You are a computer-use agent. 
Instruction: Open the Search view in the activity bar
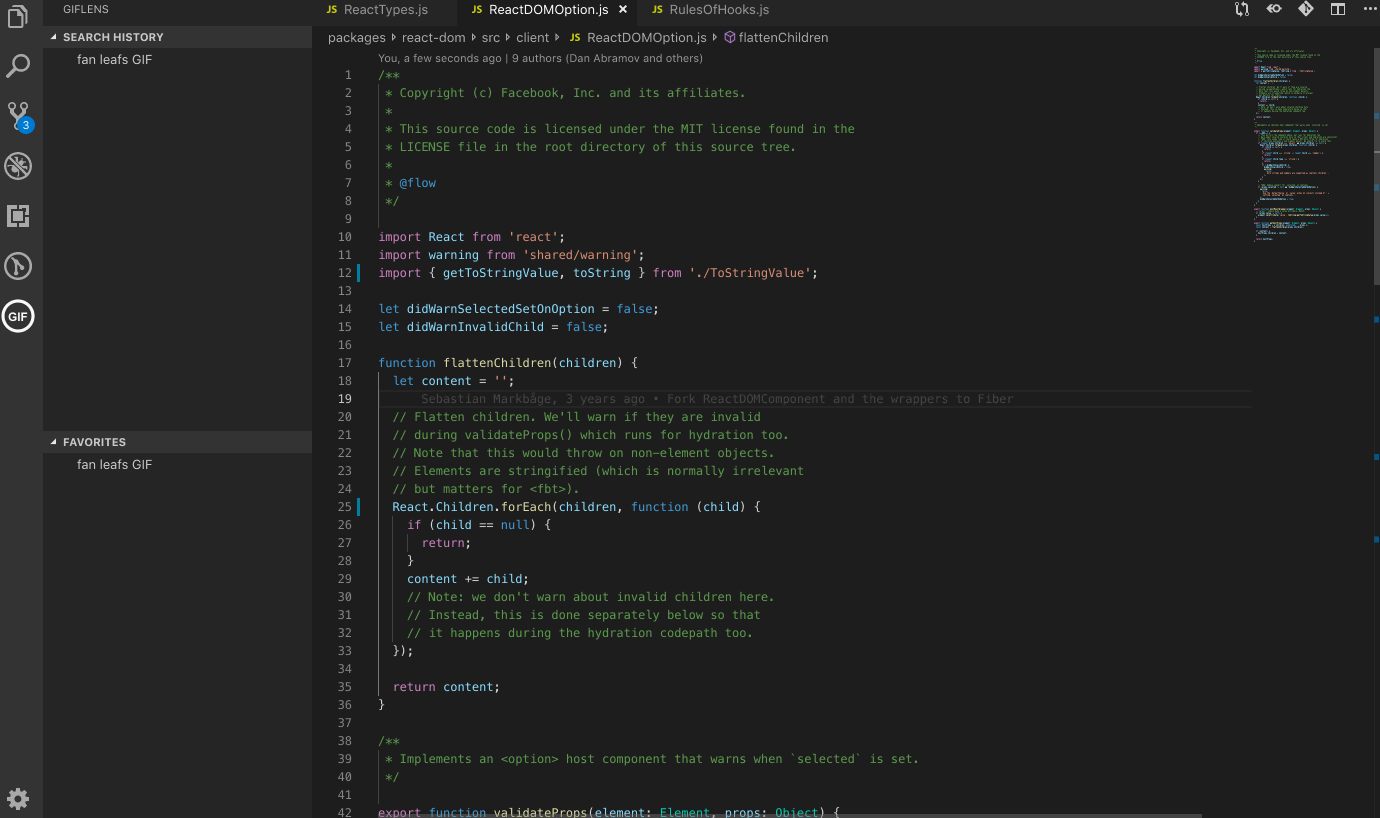coord(18,66)
